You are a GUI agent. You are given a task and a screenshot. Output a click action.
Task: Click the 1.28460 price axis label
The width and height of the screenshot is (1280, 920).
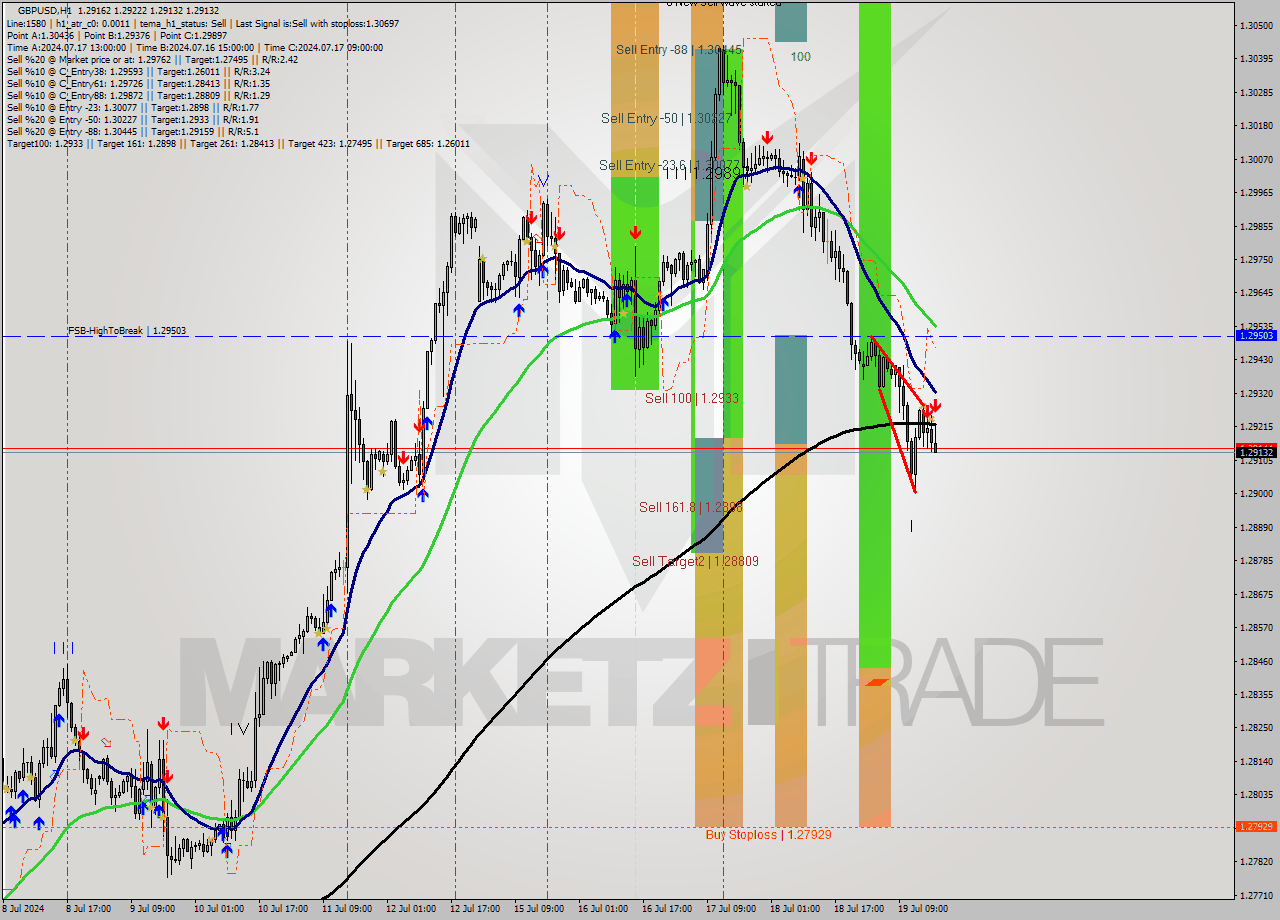tap(1256, 661)
